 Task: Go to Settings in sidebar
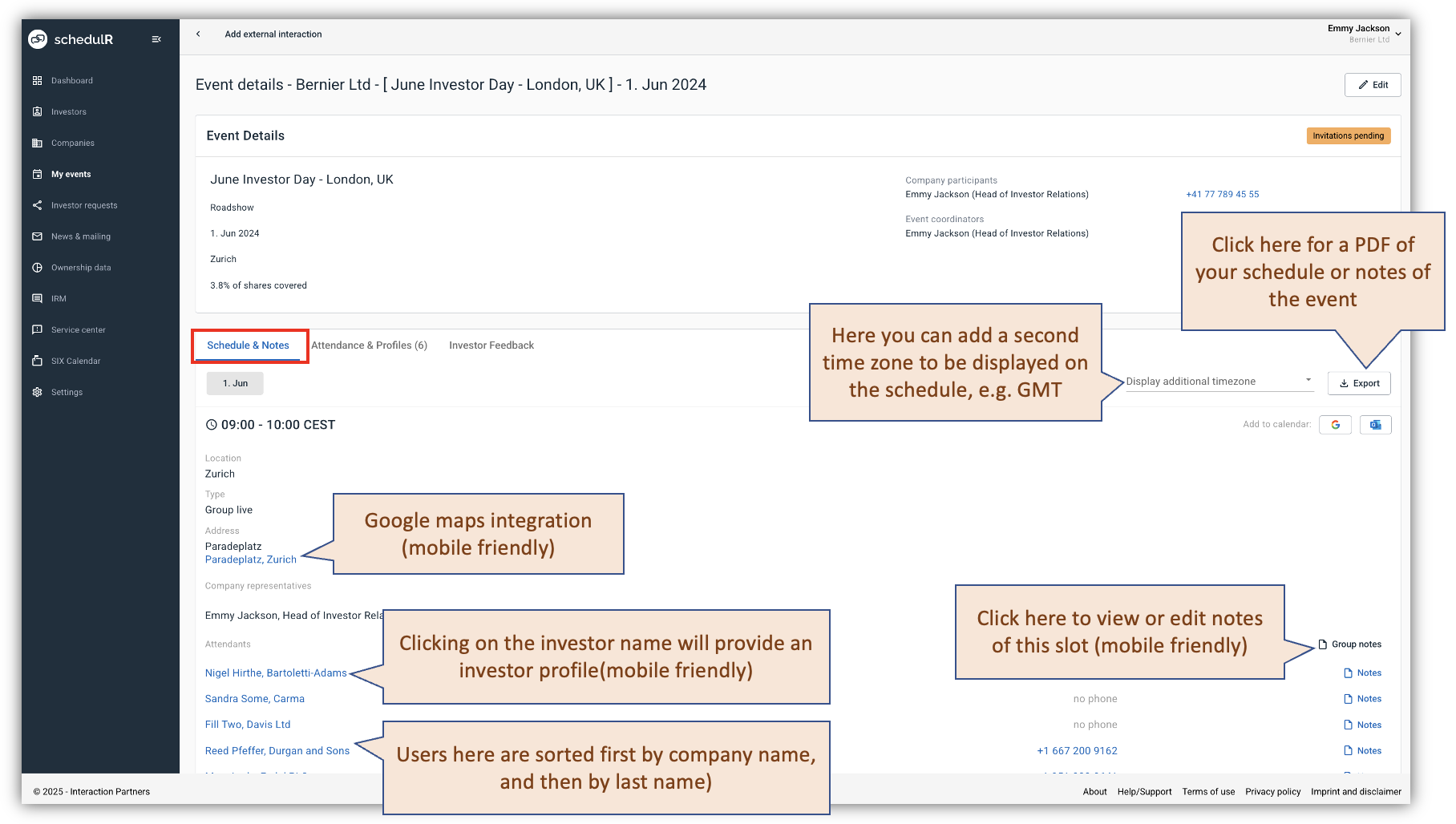point(67,393)
